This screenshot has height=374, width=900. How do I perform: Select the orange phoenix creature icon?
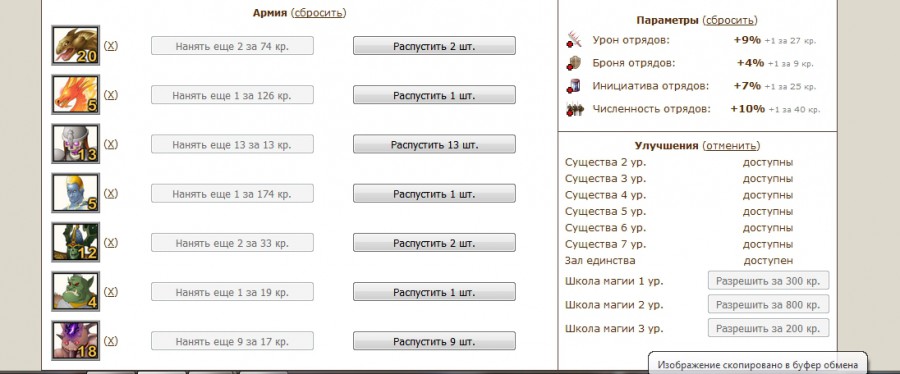click(x=76, y=95)
